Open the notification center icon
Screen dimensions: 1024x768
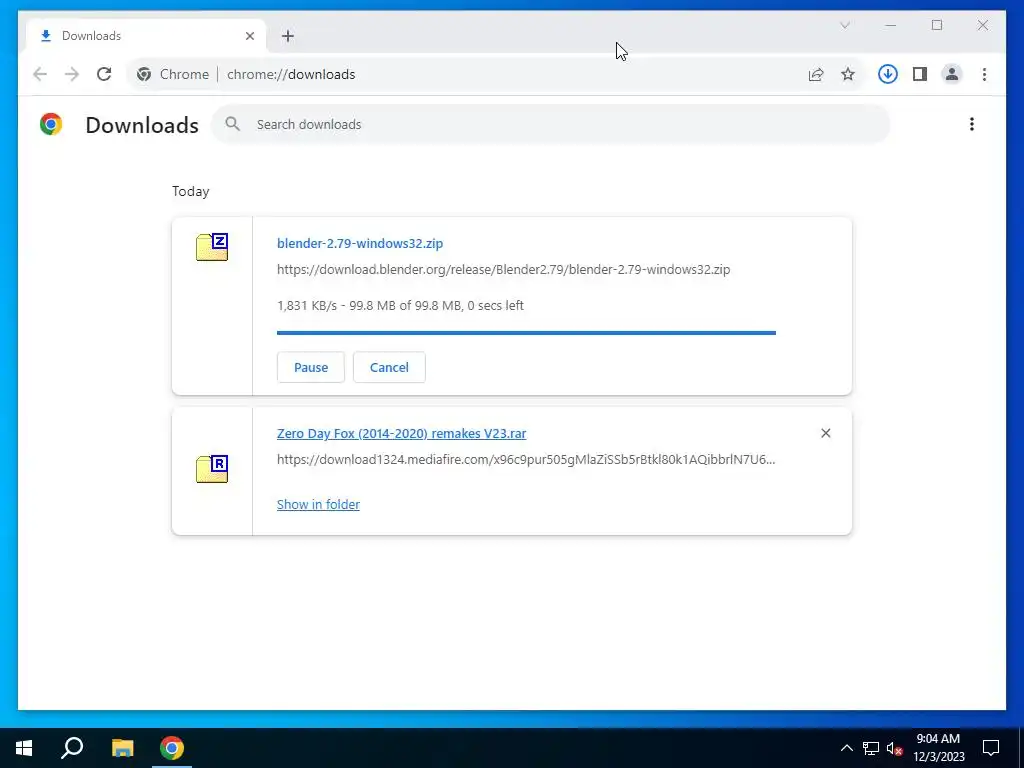pyautogui.click(x=991, y=748)
